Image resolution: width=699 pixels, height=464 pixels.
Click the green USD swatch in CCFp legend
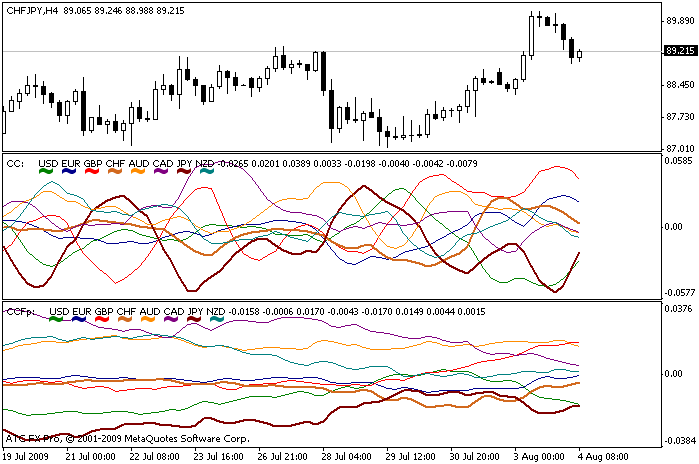(x=56, y=319)
